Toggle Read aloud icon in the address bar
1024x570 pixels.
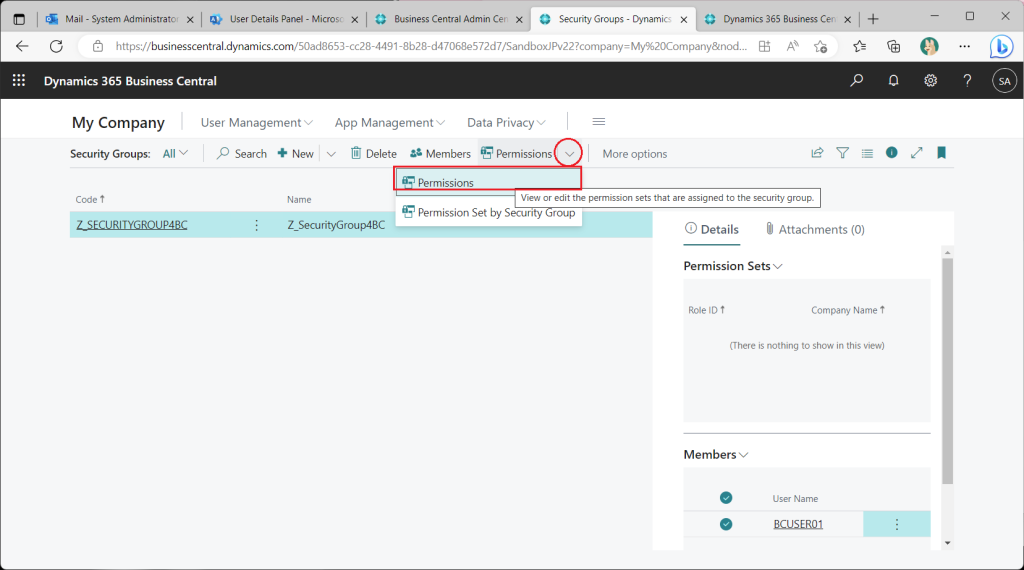pyautogui.click(x=793, y=46)
